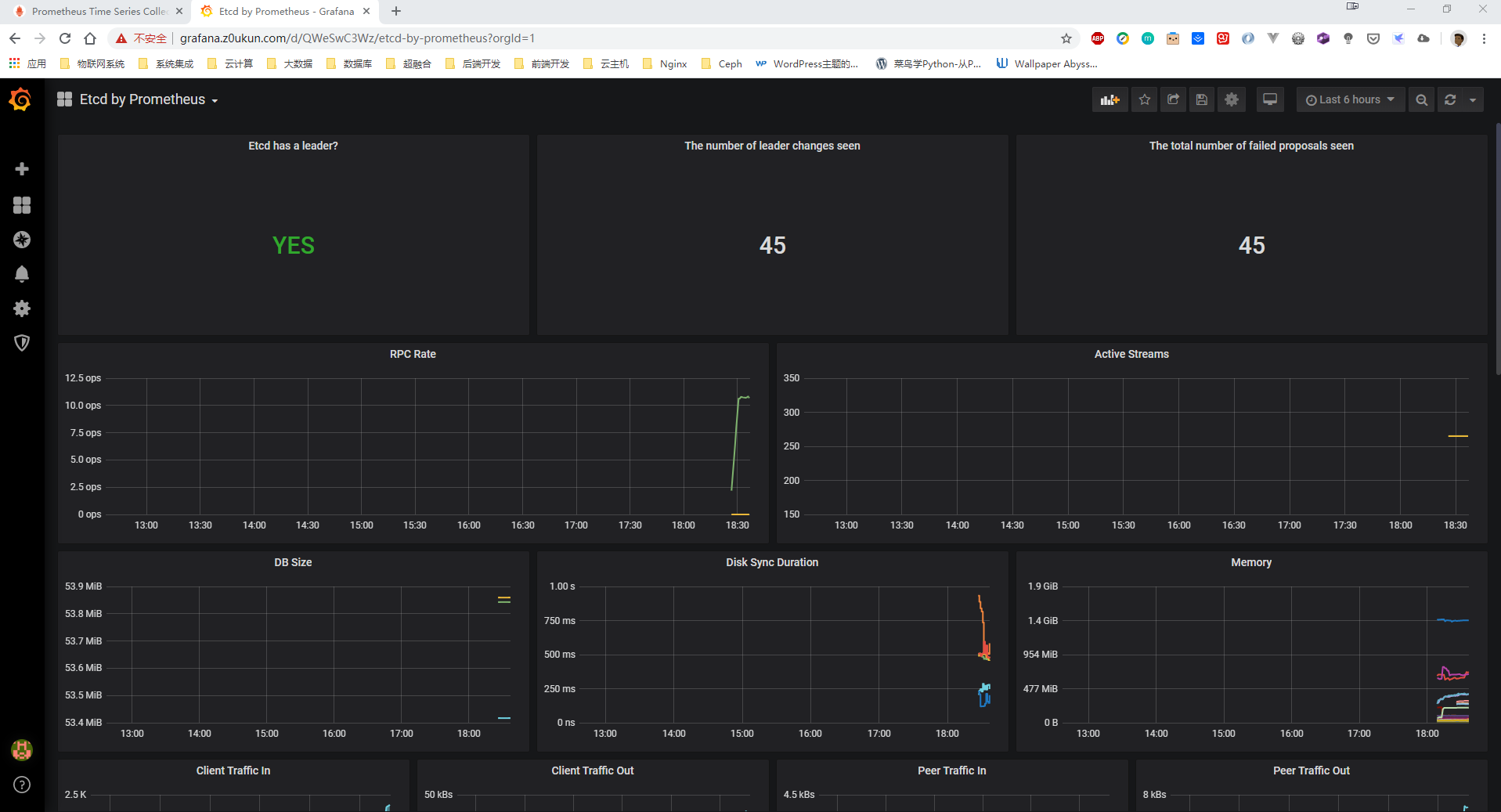This screenshot has height=812, width=1501.
Task: Open the Ceph bookmark folder
Action: (x=722, y=63)
